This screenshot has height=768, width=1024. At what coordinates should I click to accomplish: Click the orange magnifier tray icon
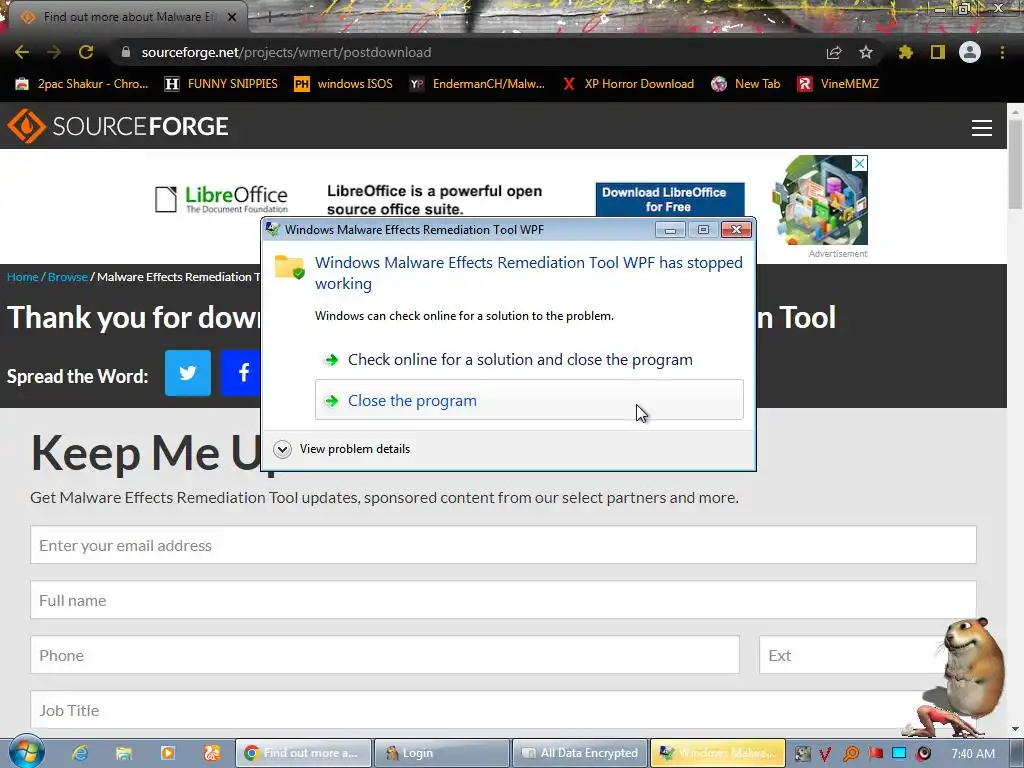pos(851,754)
